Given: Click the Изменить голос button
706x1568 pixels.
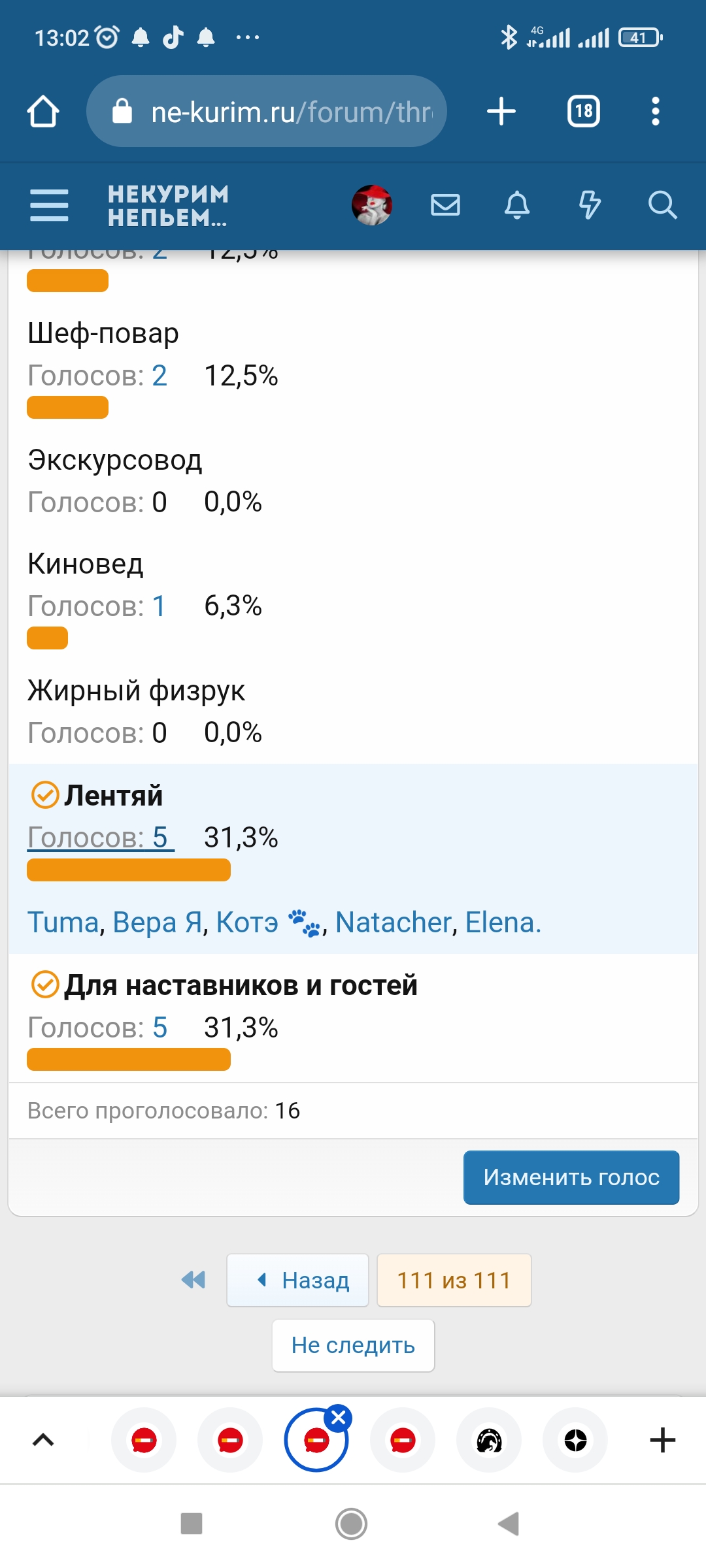Looking at the screenshot, I should point(571,1177).
